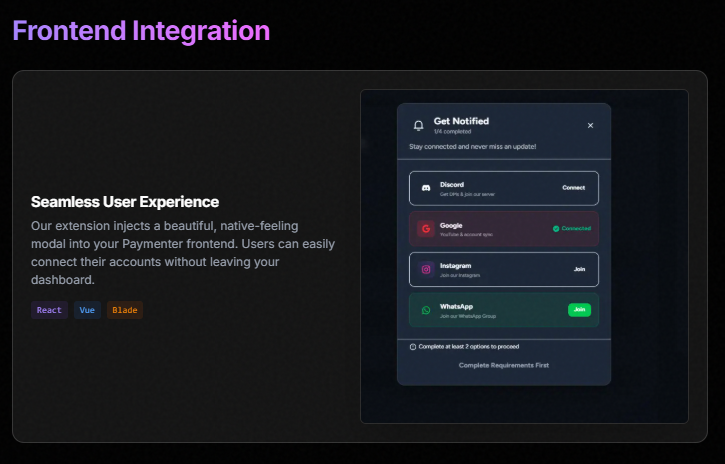Viewport: 725px width, 464px height.
Task: Click Complete Requirements First button
Action: [503, 365]
